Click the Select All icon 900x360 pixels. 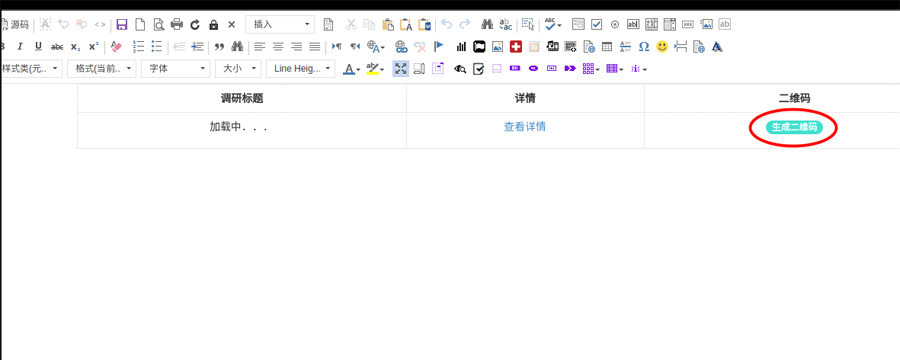pyautogui.click(x=528, y=25)
